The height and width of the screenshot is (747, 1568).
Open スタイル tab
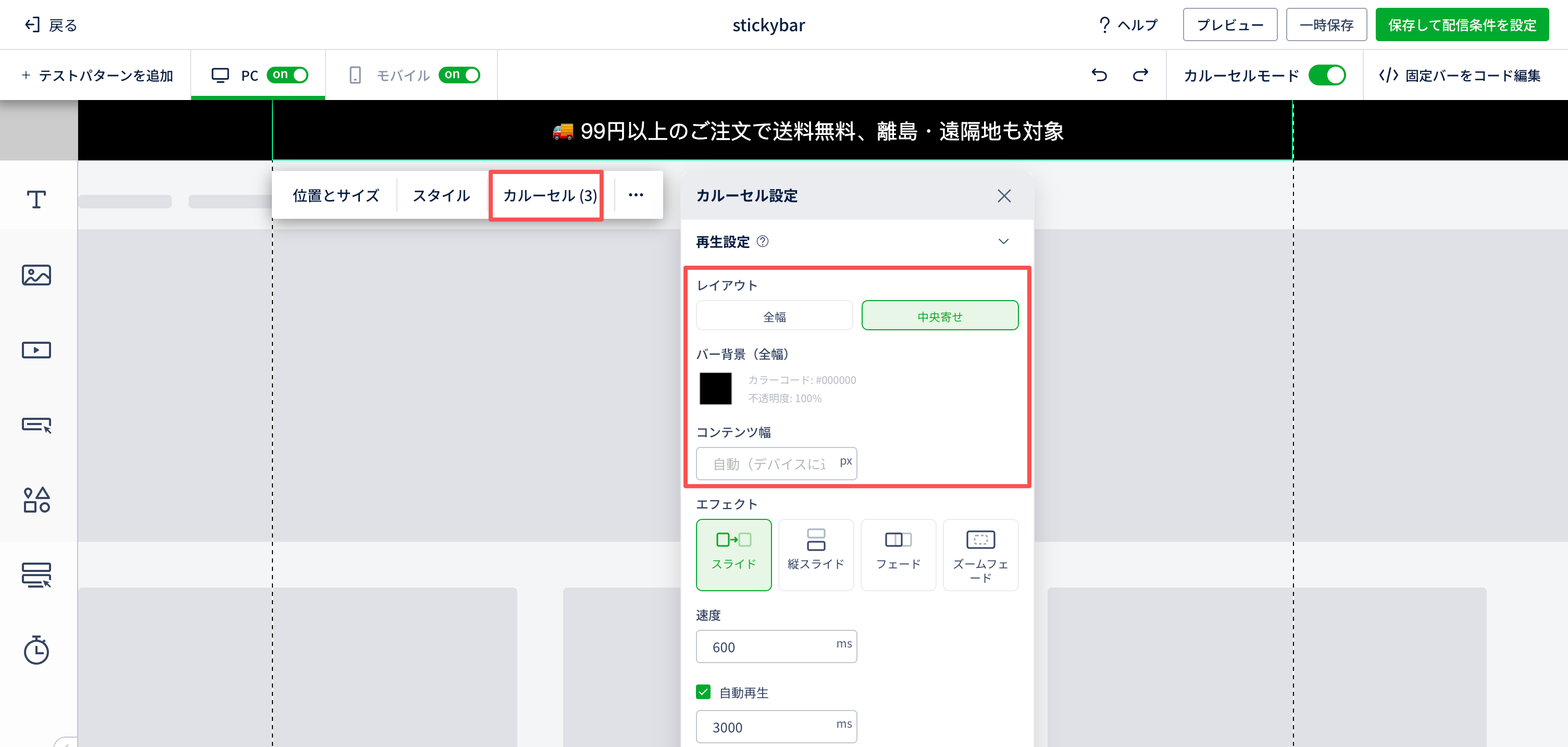click(x=441, y=195)
